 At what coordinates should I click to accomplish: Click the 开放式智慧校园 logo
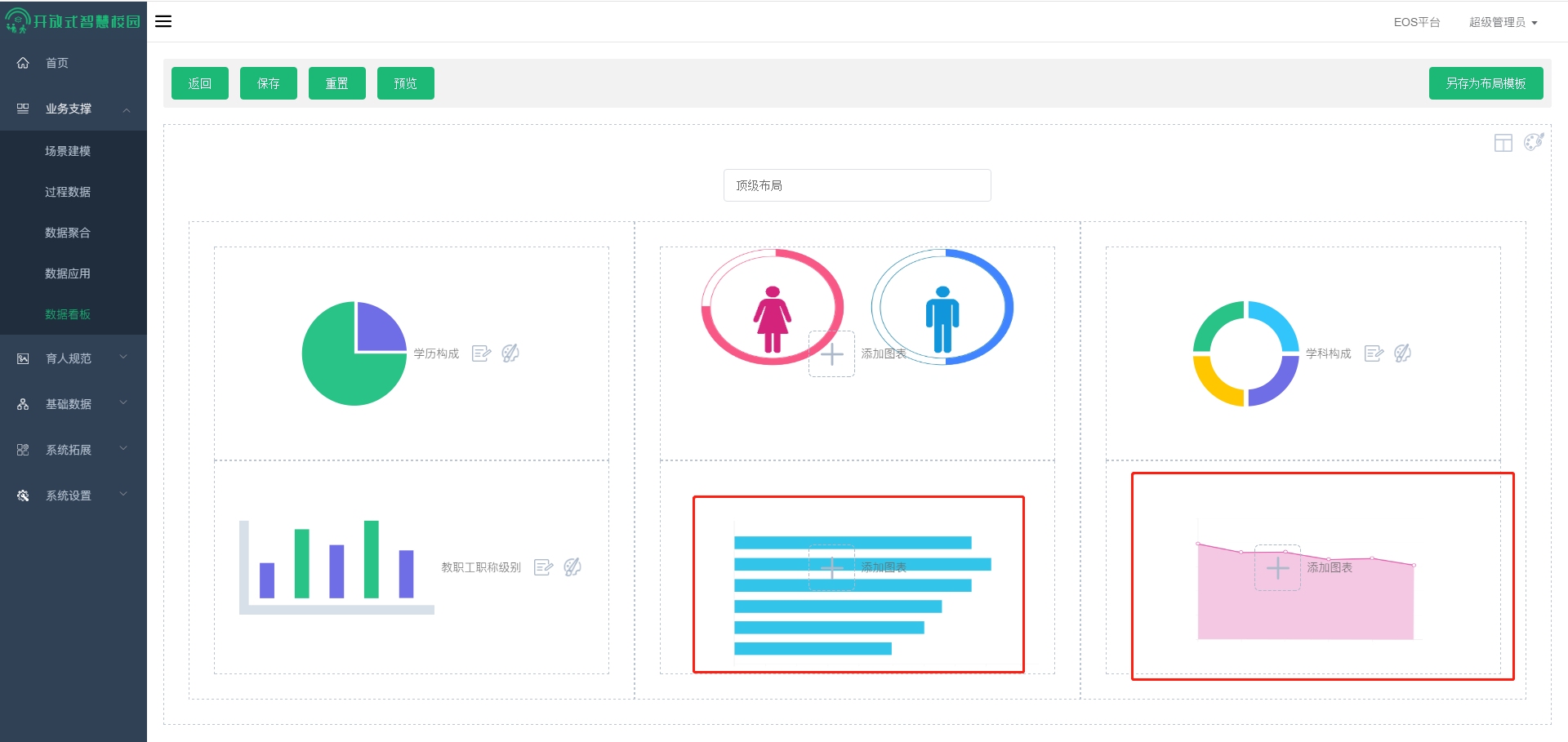(x=73, y=21)
